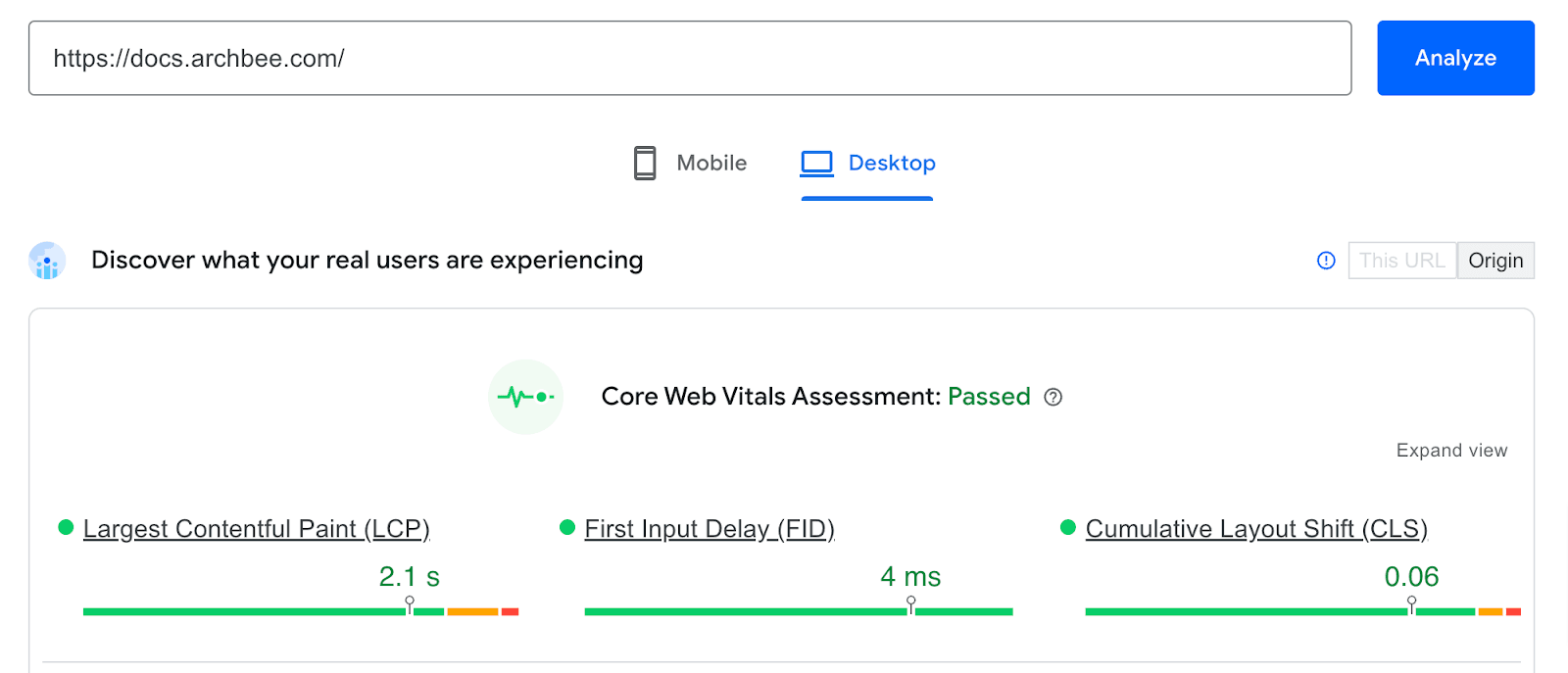This screenshot has height=673, width=1568.
Task: Open the Cumulative Layout Shift link
Action: pyautogui.click(x=1256, y=529)
